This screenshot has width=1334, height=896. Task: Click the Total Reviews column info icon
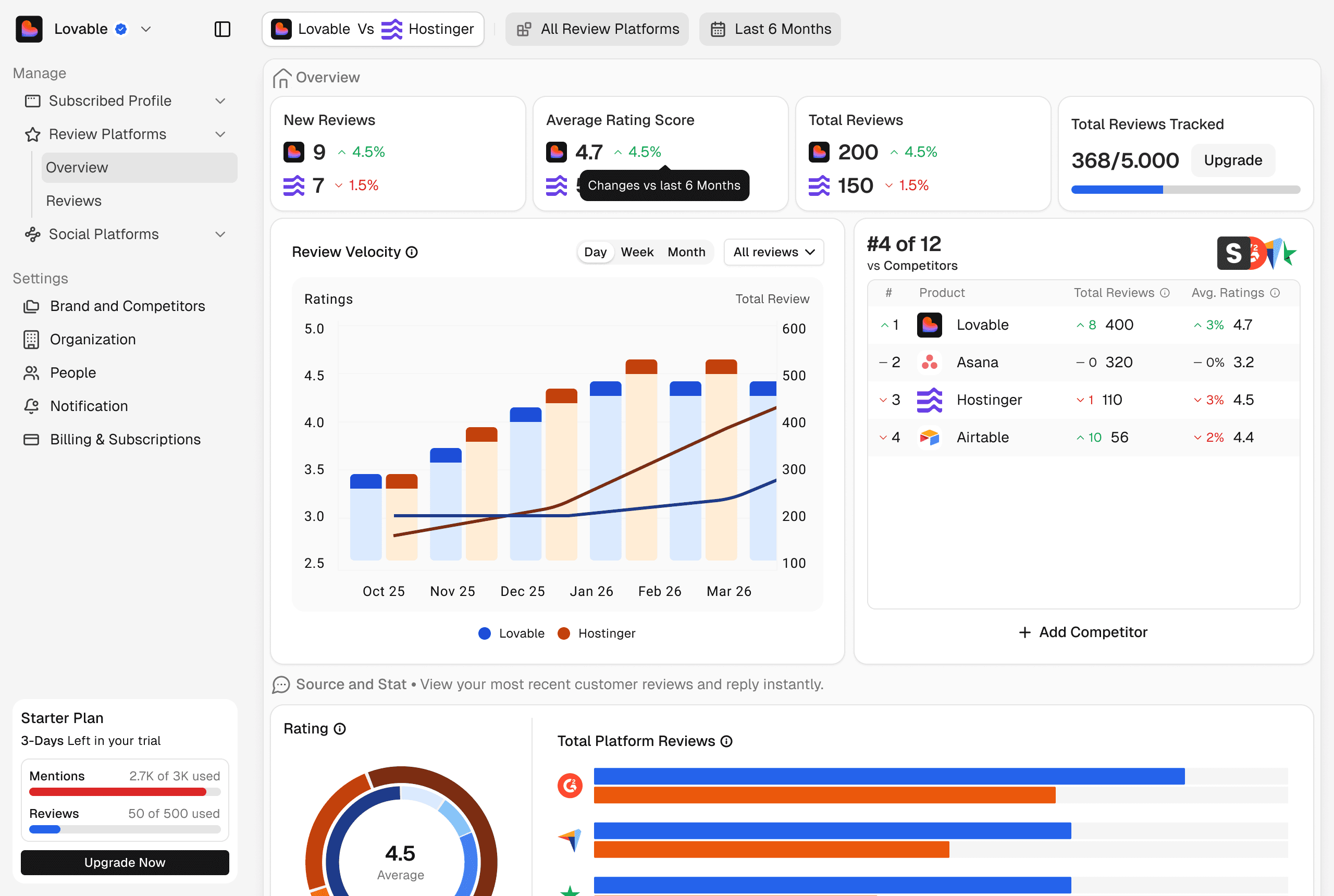[x=1165, y=293]
